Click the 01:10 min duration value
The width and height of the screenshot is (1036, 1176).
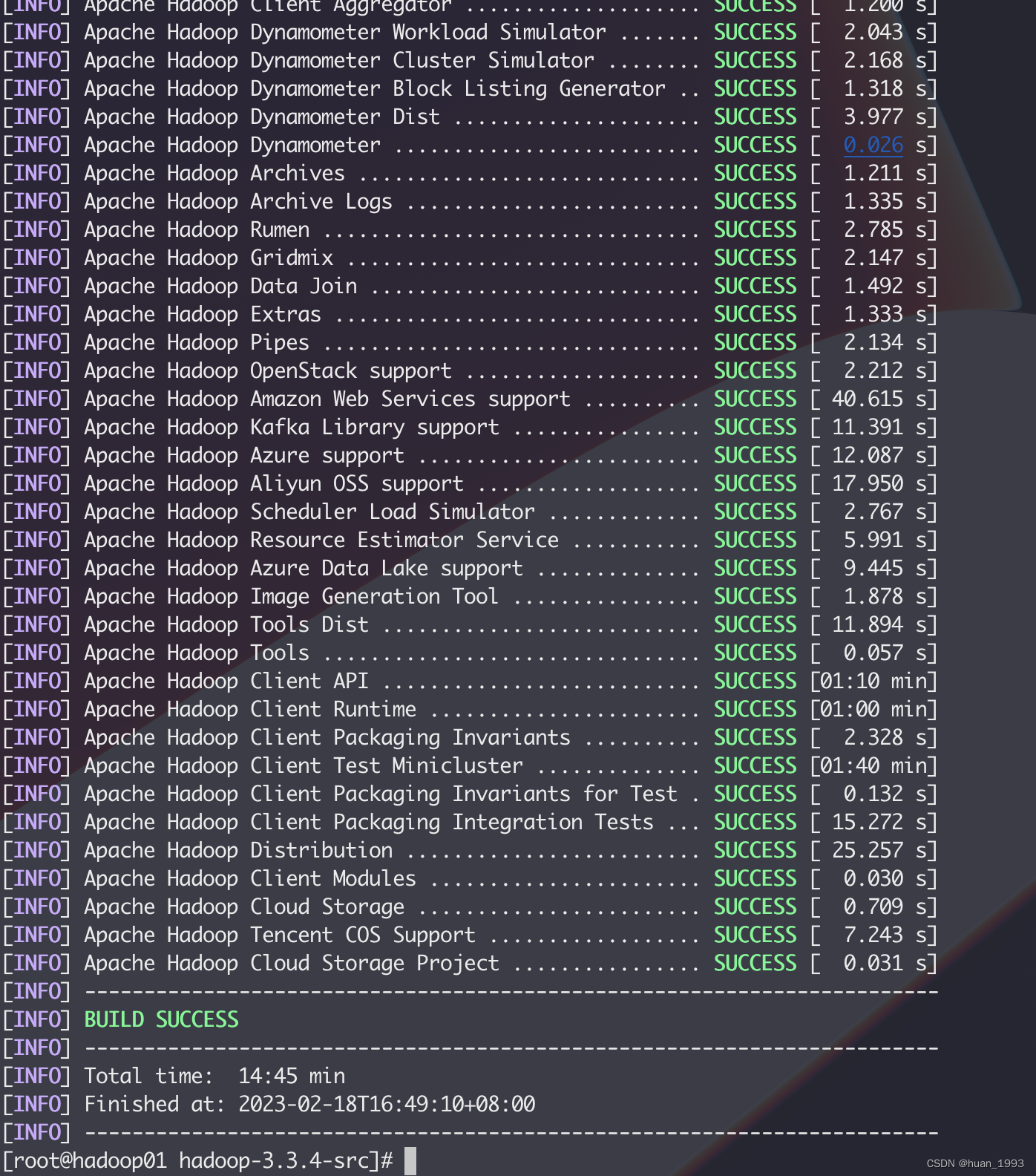click(x=873, y=681)
